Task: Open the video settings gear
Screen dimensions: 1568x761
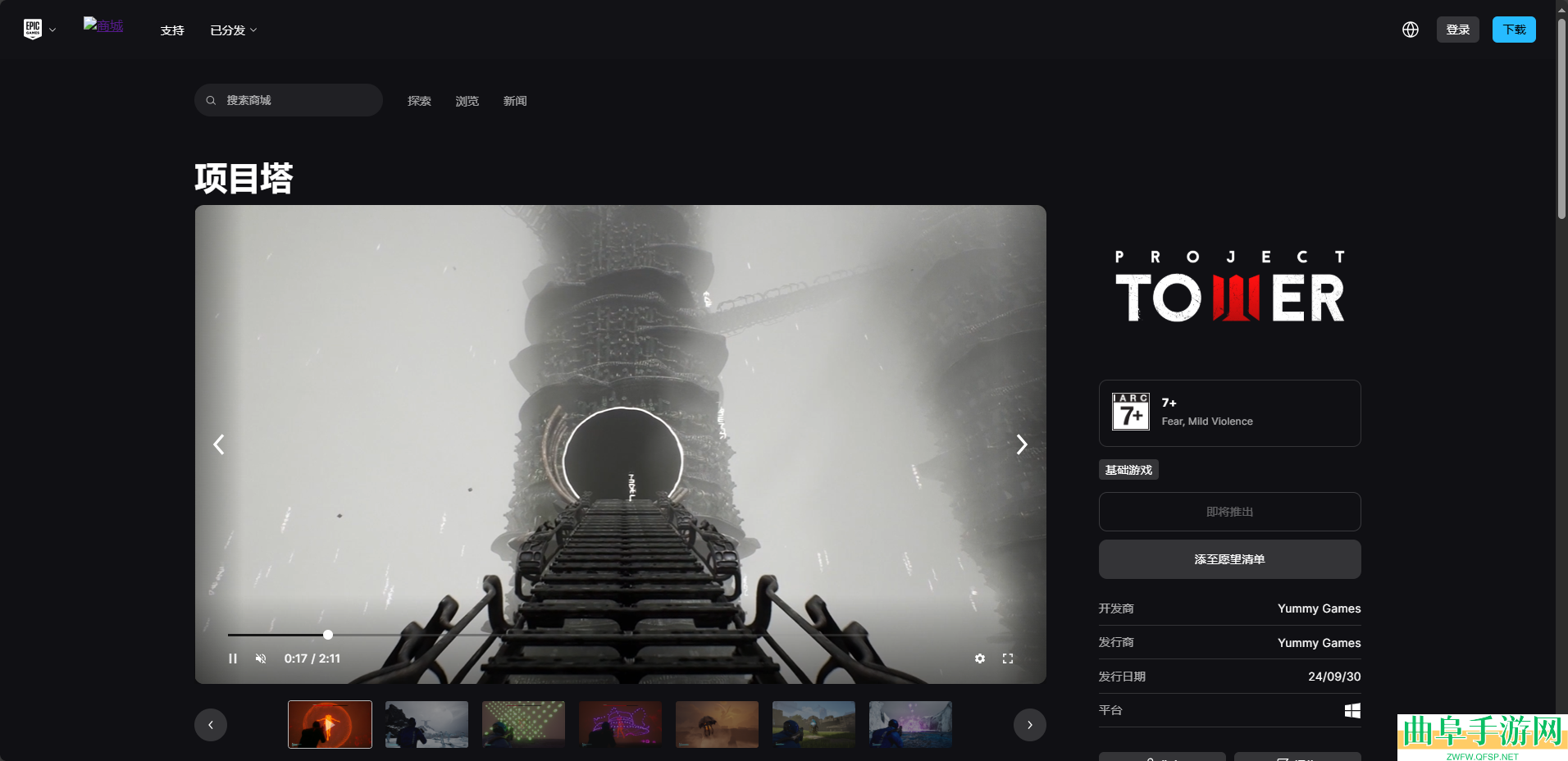Action: [x=980, y=658]
